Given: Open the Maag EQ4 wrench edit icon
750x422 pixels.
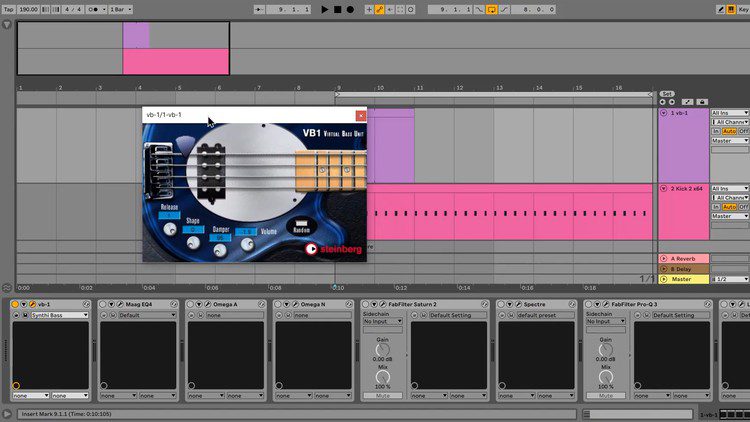Looking at the screenshot, I should coord(120,304).
